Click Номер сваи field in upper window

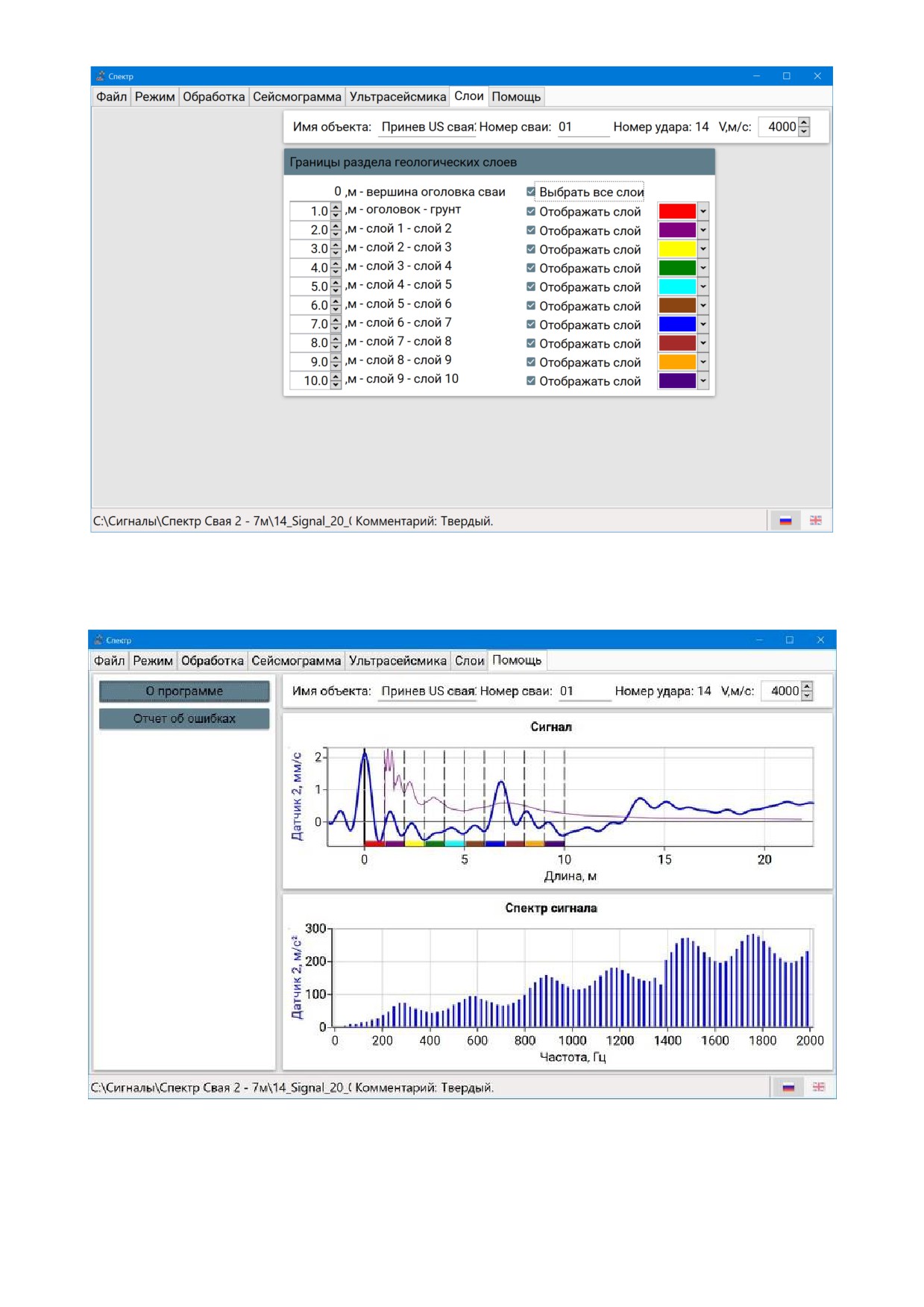pyautogui.click(x=583, y=127)
